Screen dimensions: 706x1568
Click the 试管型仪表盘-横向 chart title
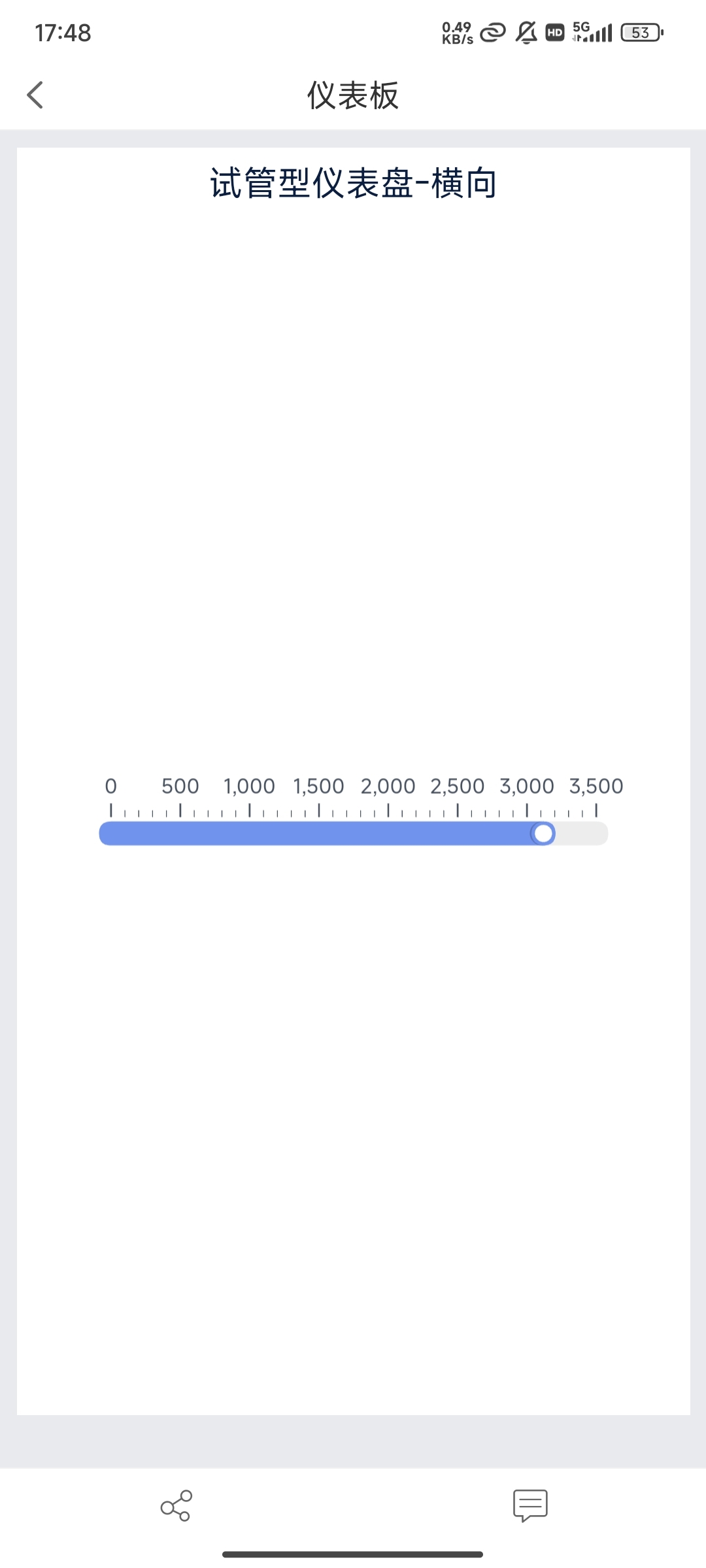tap(353, 183)
